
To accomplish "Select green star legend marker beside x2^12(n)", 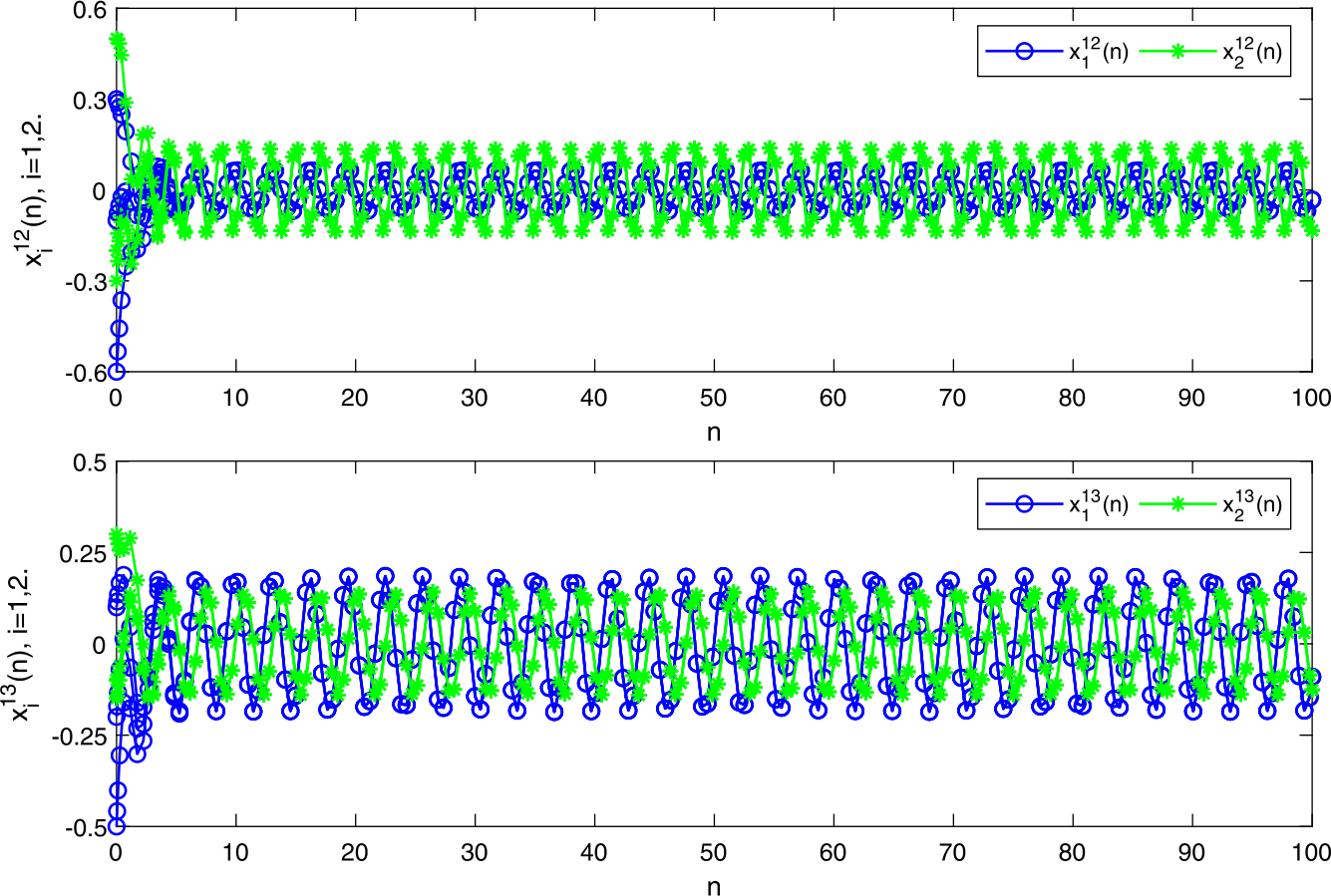I will [x=1179, y=53].
